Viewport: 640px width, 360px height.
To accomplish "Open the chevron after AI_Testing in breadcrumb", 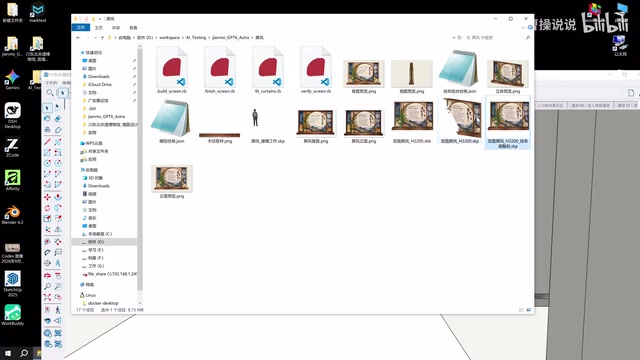I will point(209,38).
